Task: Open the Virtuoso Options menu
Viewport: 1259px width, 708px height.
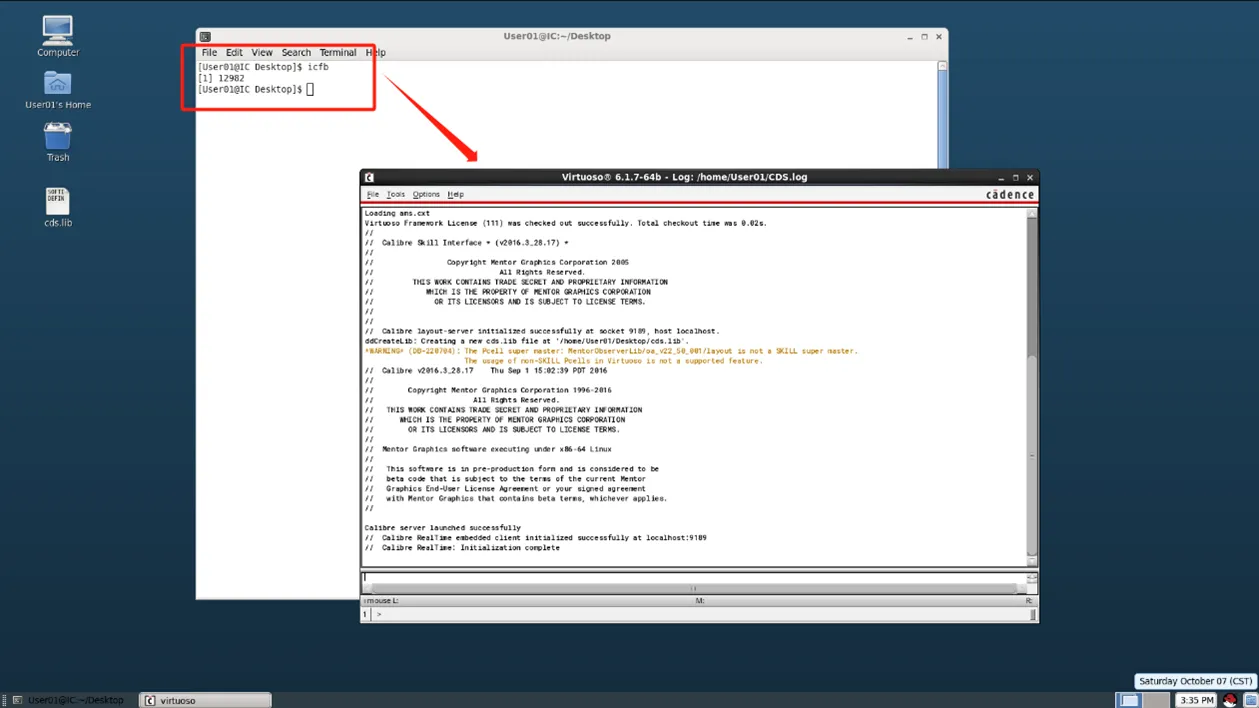Action: pos(426,195)
